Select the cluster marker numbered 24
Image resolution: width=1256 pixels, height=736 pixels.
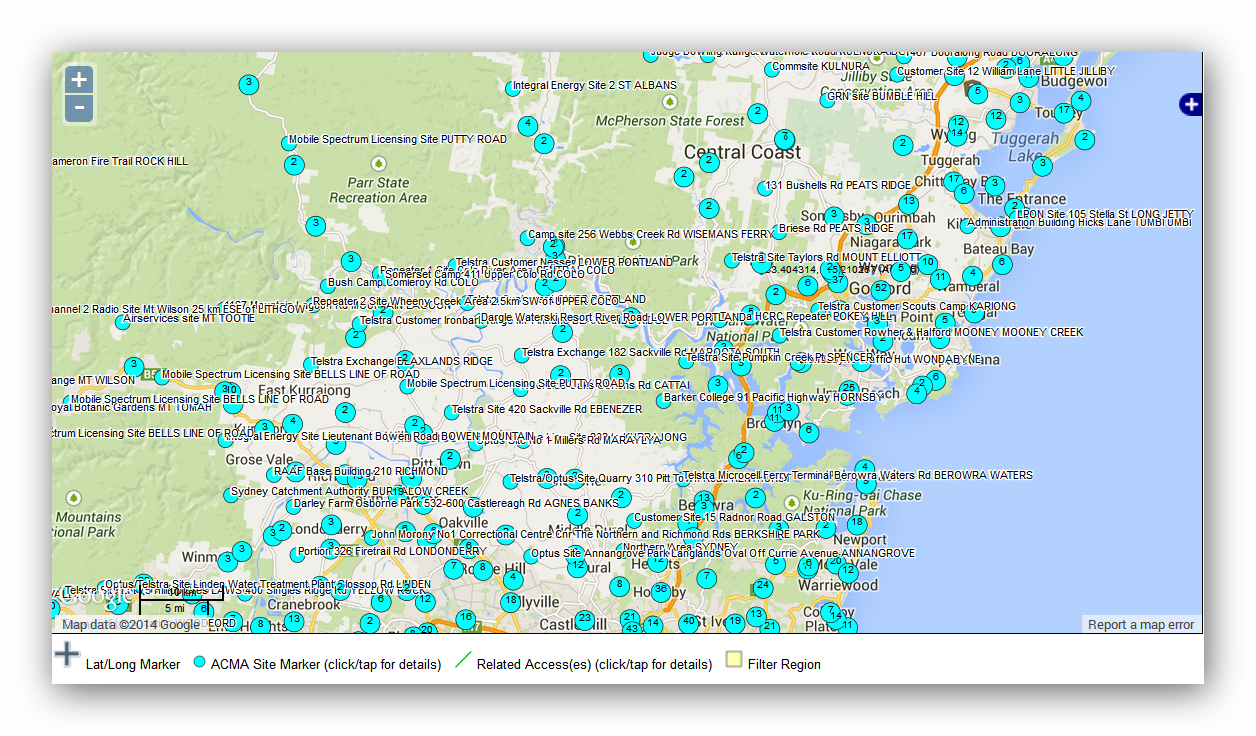pyautogui.click(x=763, y=587)
